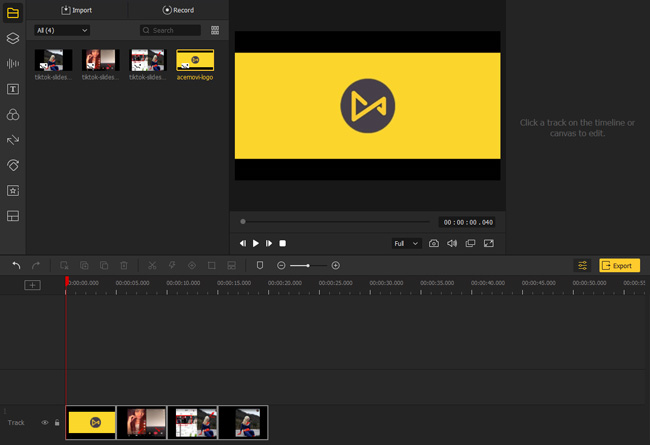This screenshot has height=445, width=650.
Task: Open the Media folder panel
Action: 13,13
